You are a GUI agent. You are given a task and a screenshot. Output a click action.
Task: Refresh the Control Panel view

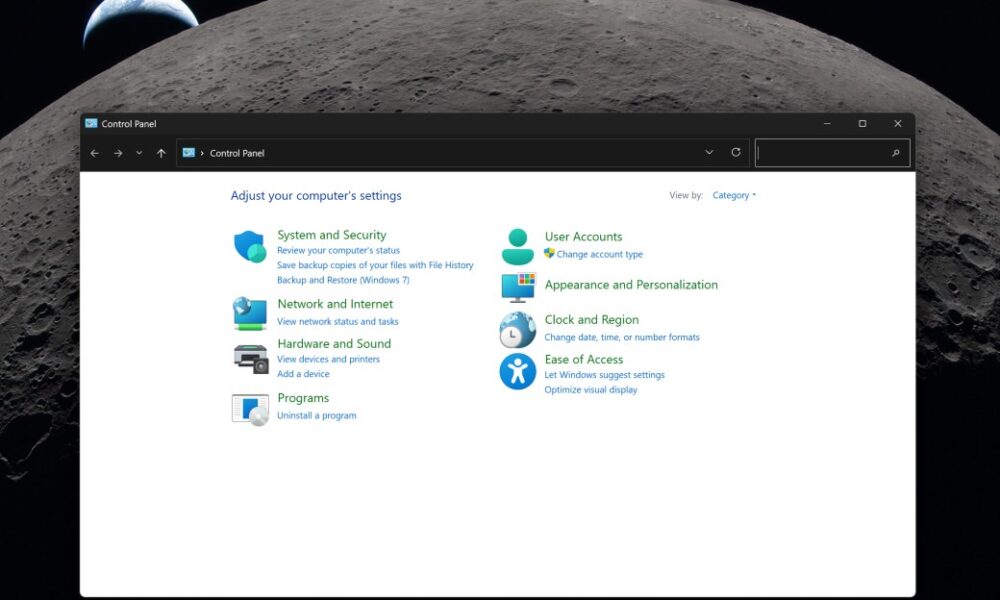[736, 152]
